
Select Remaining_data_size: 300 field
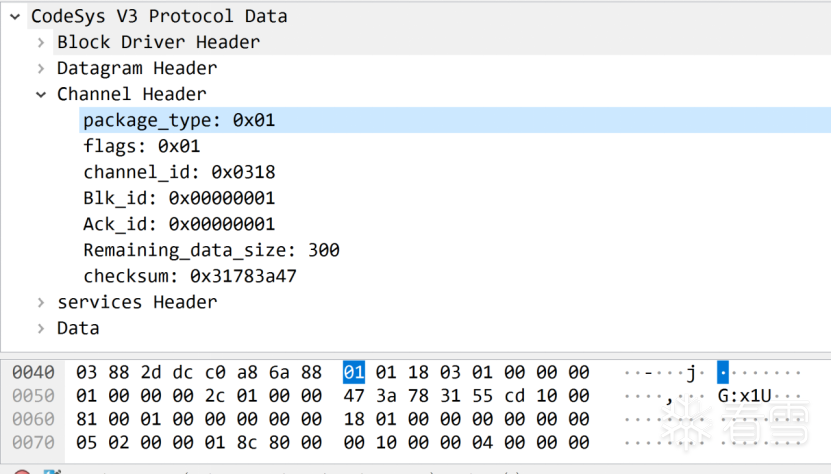click(x=211, y=250)
